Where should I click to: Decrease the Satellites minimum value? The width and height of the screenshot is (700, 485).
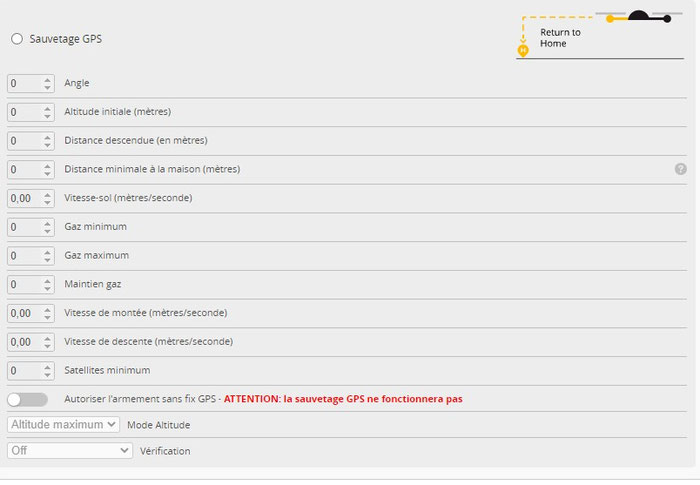click(47, 375)
